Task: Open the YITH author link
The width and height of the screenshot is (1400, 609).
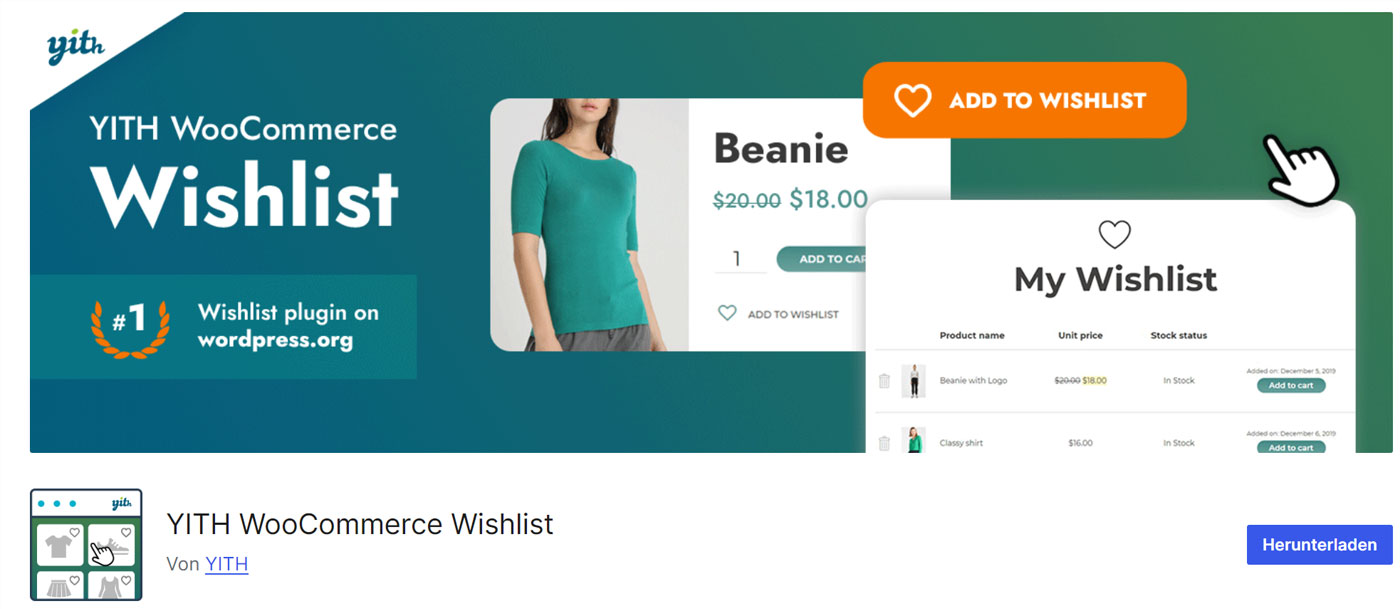Action: click(x=226, y=564)
